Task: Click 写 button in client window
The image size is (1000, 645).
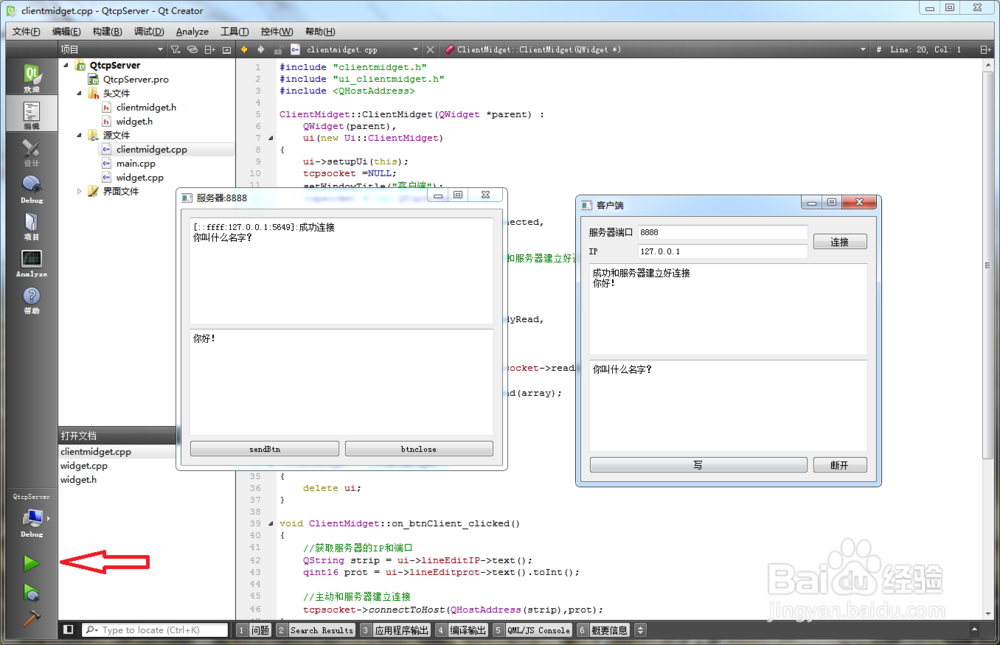Action: [698, 465]
